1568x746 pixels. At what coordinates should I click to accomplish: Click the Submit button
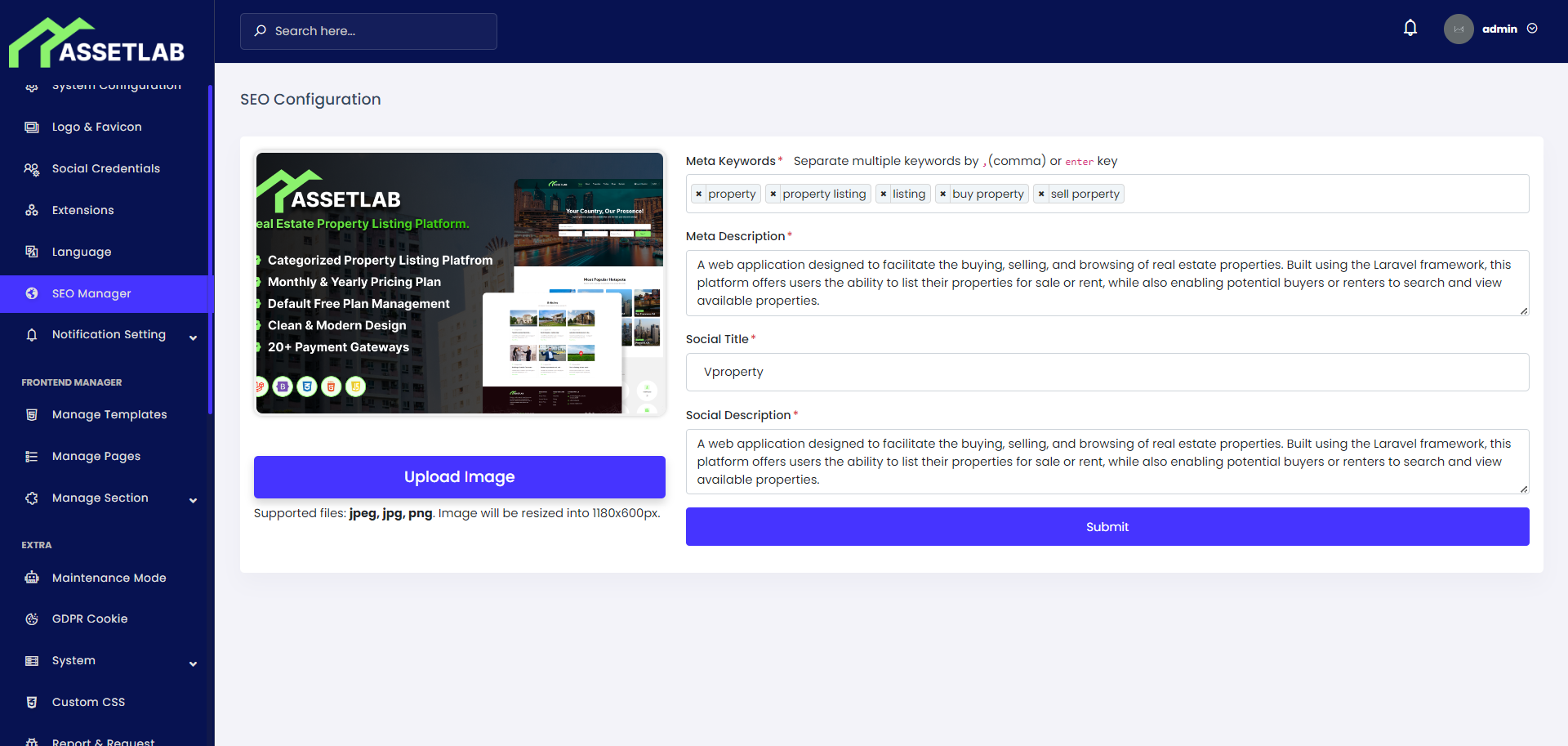point(1107,526)
